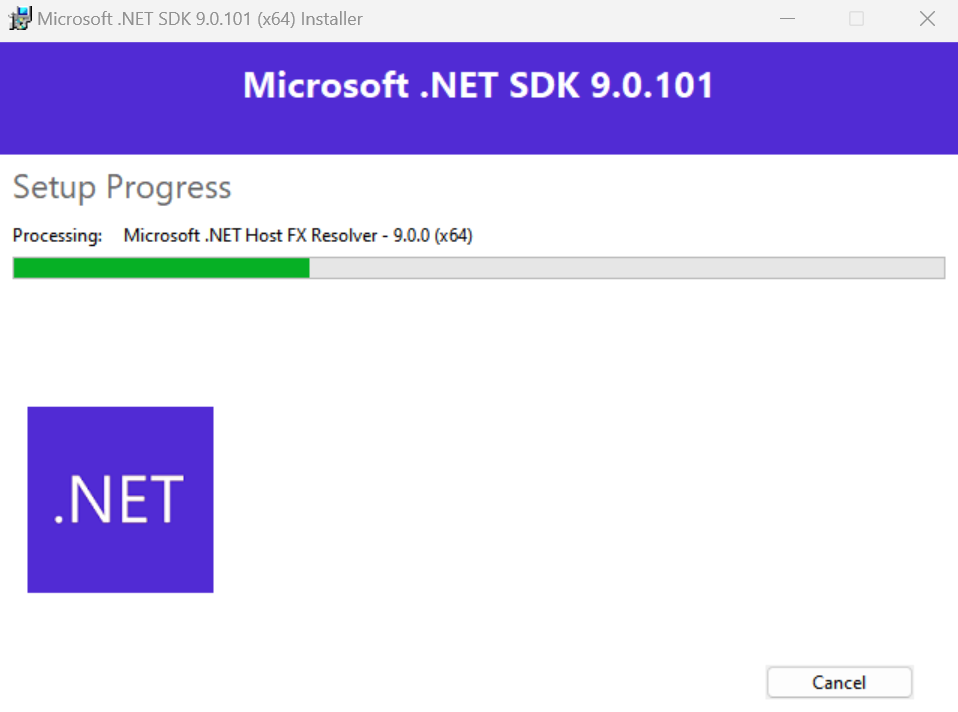Click the '9.0.101' version number in the banner
The height and width of the screenshot is (712, 958).
tap(652, 85)
